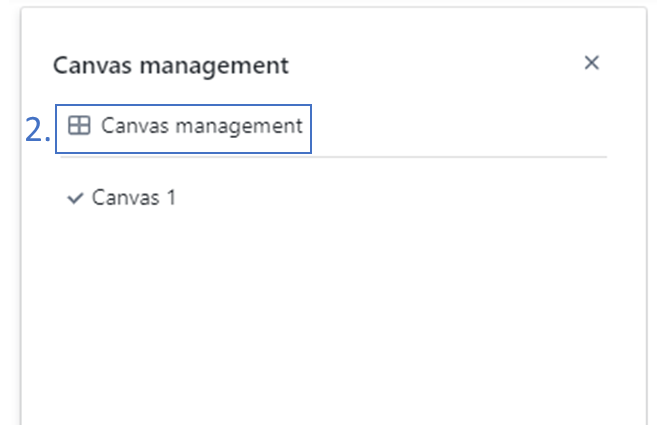This screenshot has height=425, width=657.
Task: Click the grid icon beside Canvas management
Action: click(x=79, y=126)
